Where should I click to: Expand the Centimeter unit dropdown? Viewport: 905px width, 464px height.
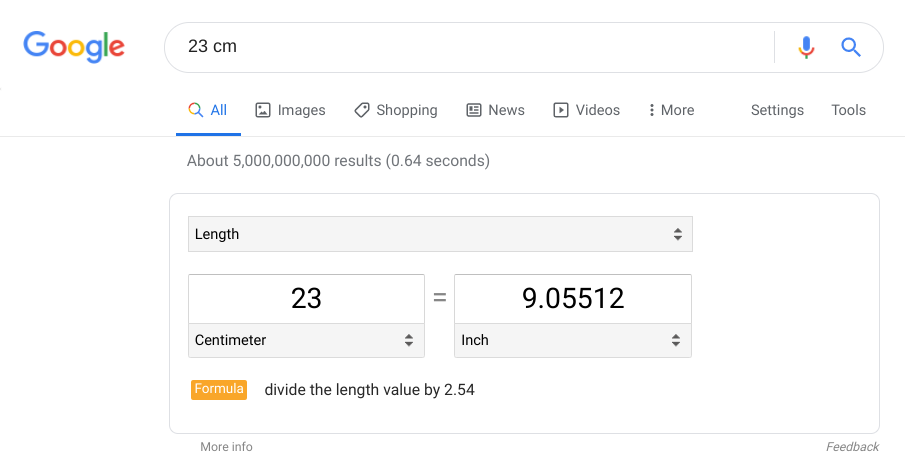pos(306,340)
